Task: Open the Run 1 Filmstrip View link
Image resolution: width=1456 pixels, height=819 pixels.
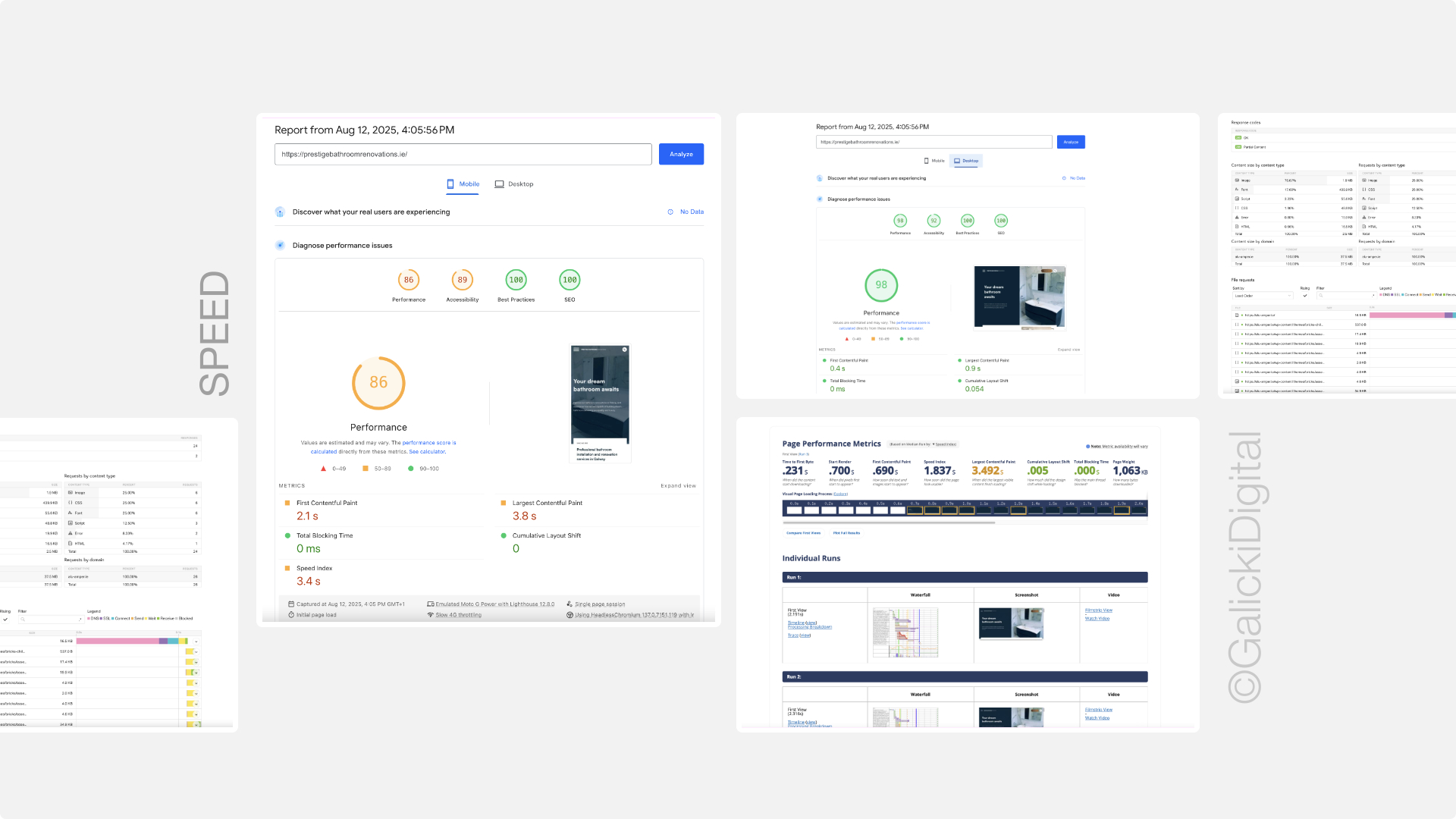Action: pyautogui.click(x=1099, y=610)
